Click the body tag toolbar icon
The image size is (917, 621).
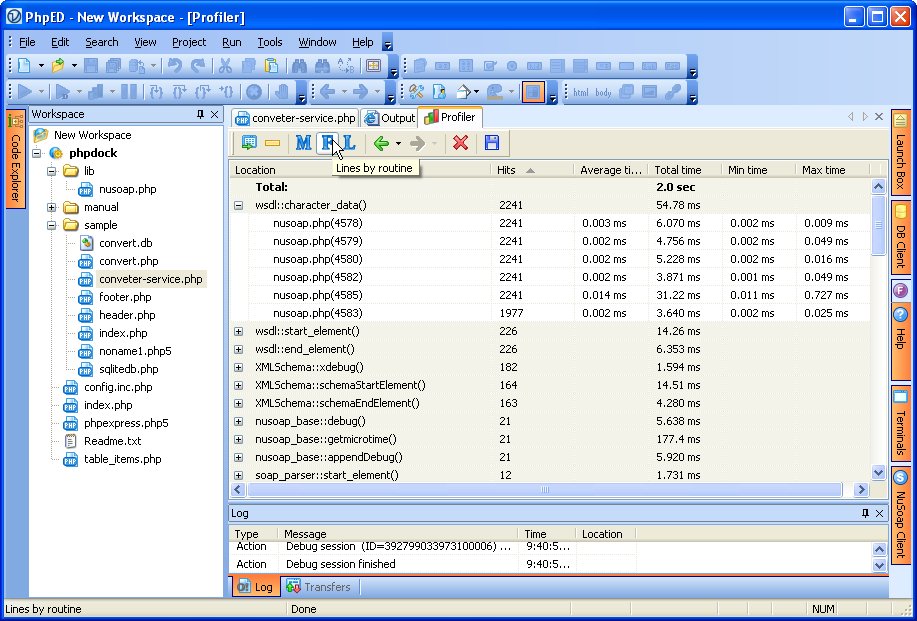tap(603, 92)
